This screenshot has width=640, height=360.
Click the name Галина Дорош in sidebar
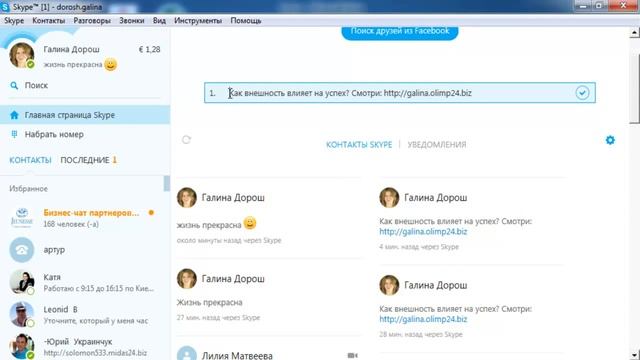click(x=71, y=49)
